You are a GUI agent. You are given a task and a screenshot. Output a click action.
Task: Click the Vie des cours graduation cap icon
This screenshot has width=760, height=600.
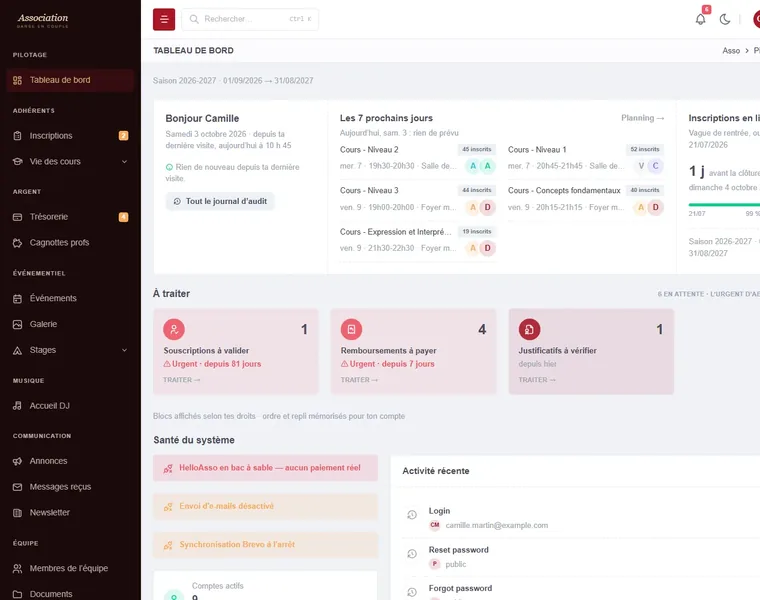pos(17,161)
